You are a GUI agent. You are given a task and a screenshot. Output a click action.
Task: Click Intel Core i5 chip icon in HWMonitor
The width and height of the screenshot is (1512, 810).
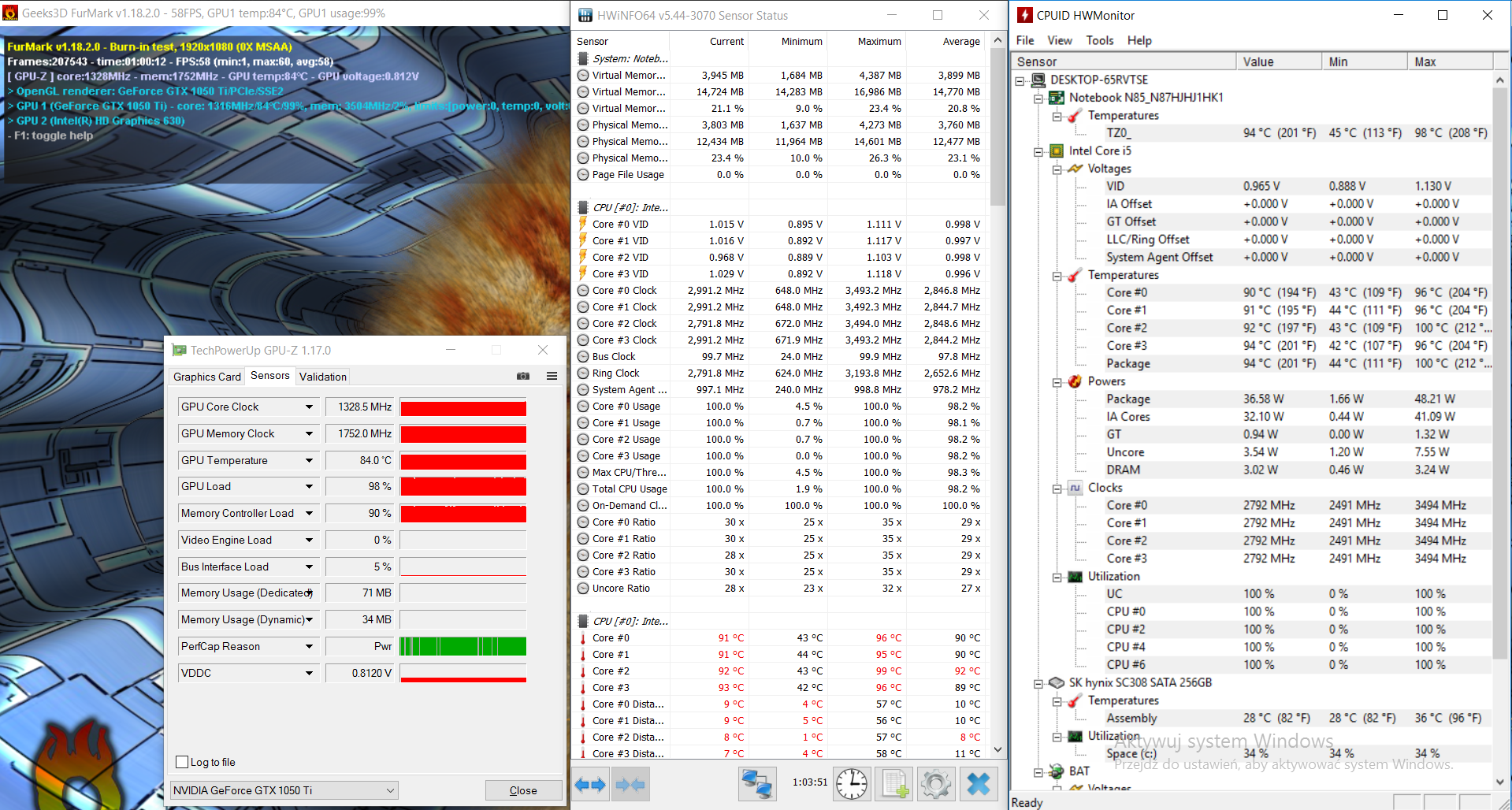[1057, 150]
